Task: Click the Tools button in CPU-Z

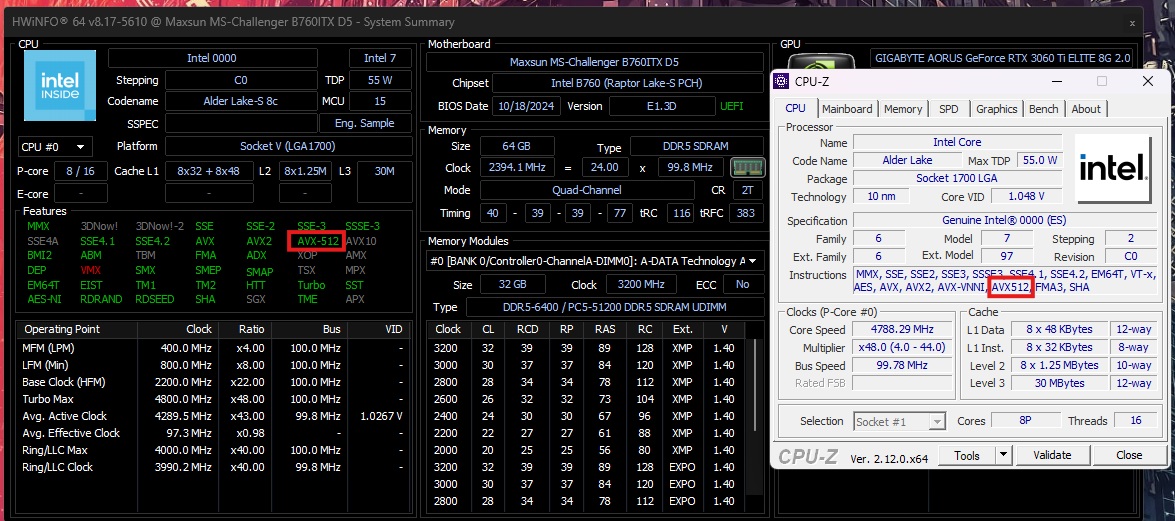Action: coord(967,455)
